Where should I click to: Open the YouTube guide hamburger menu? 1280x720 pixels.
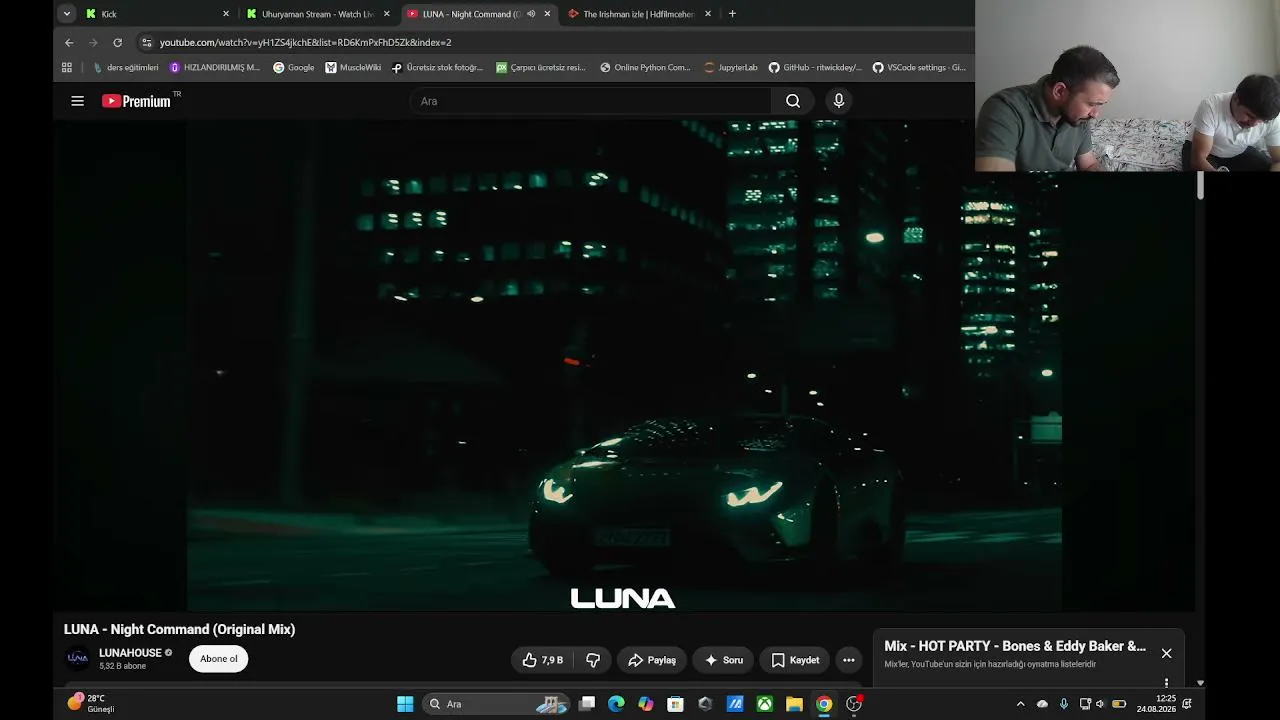(77, 101)
